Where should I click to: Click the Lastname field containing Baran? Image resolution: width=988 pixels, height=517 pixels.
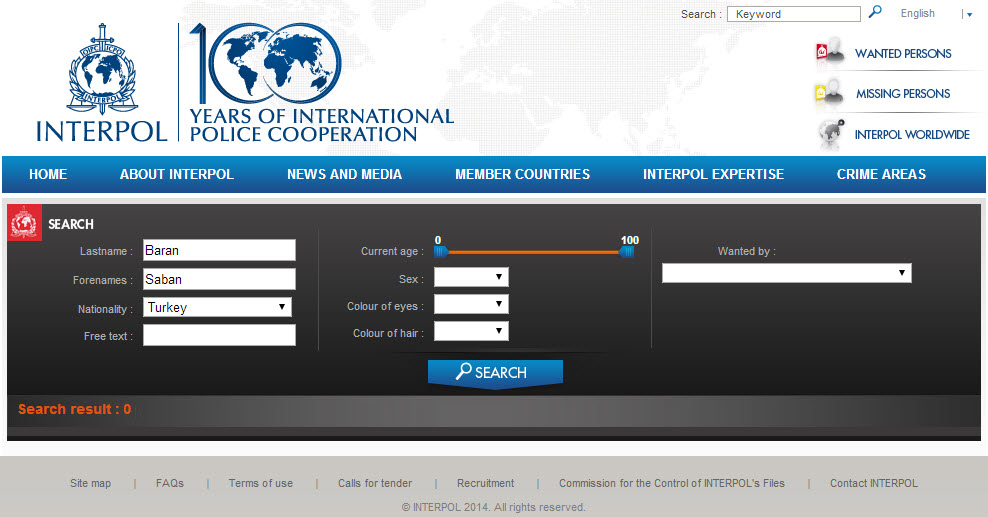pos(219,250)
